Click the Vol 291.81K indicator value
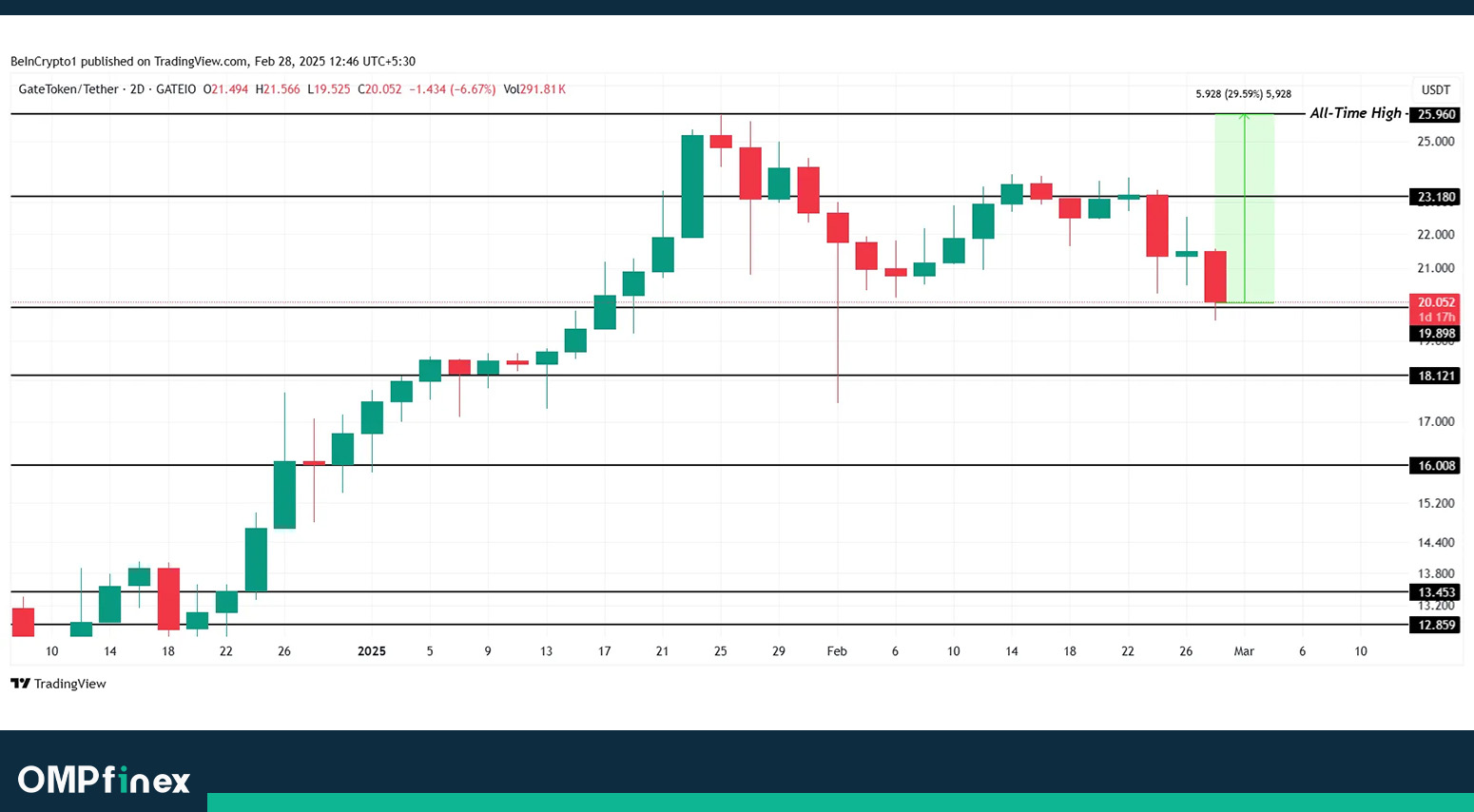The width and height of the screenshot is (1474, 812). [x=534, y=89]
